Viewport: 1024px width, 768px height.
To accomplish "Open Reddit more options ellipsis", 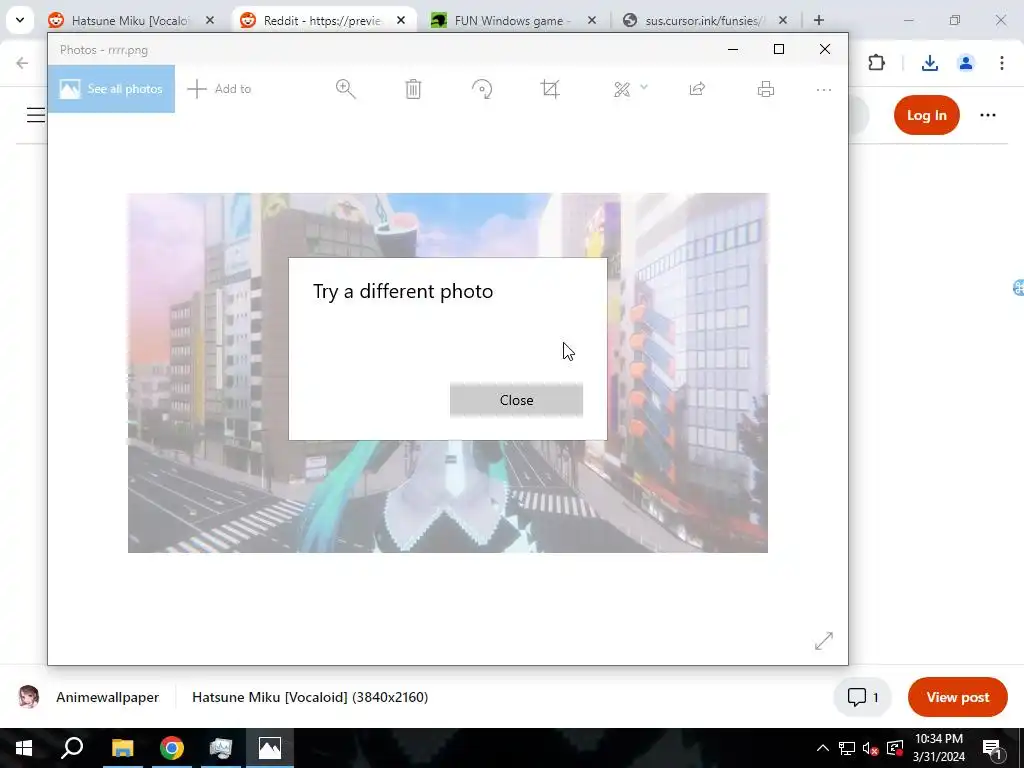I will (988, 115).
